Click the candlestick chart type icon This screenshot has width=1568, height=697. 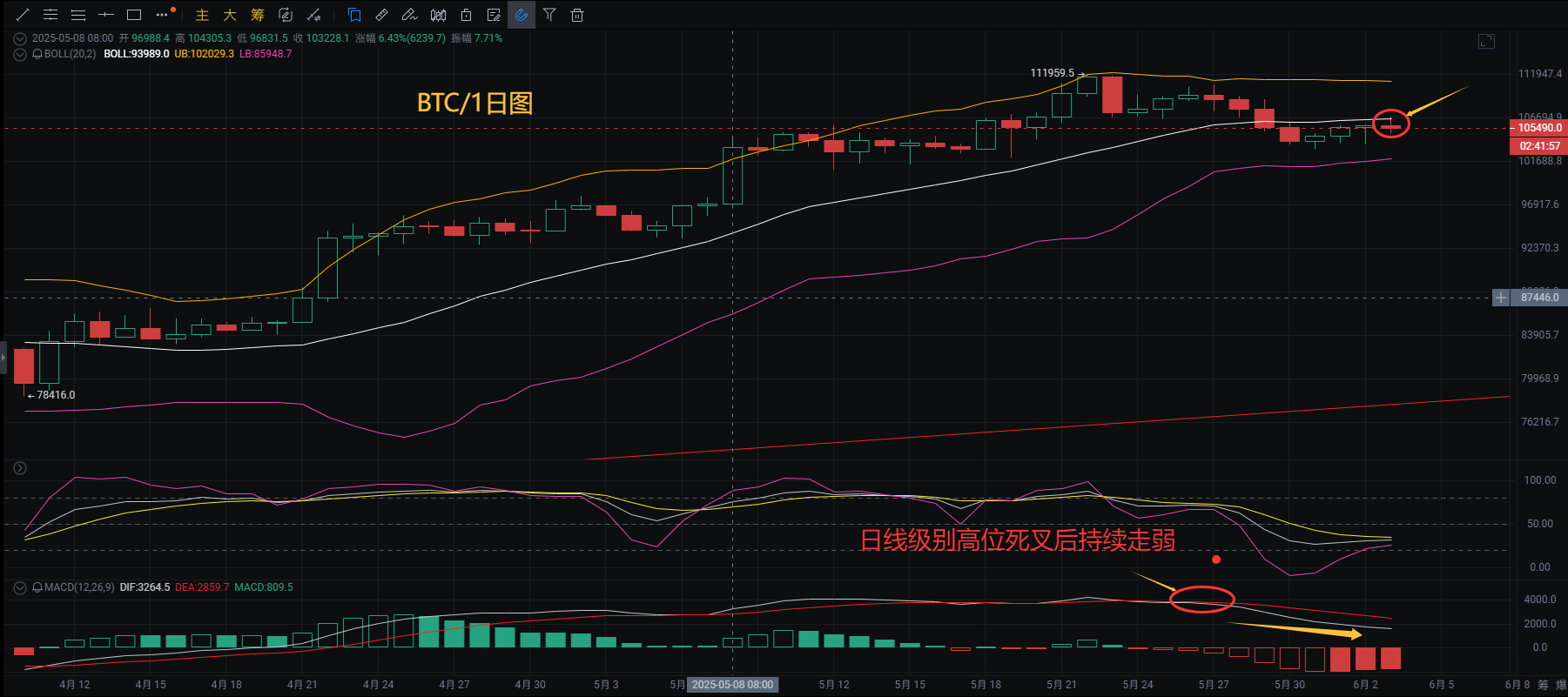tap(438, 15)
